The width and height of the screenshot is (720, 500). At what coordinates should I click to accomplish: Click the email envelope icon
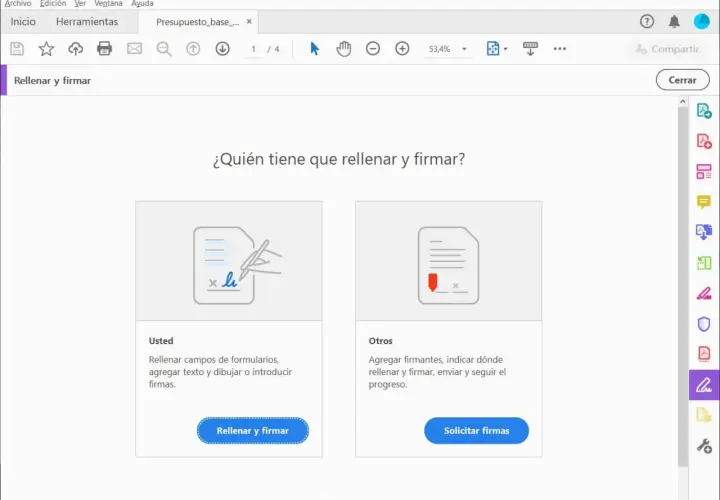point(134,49)
